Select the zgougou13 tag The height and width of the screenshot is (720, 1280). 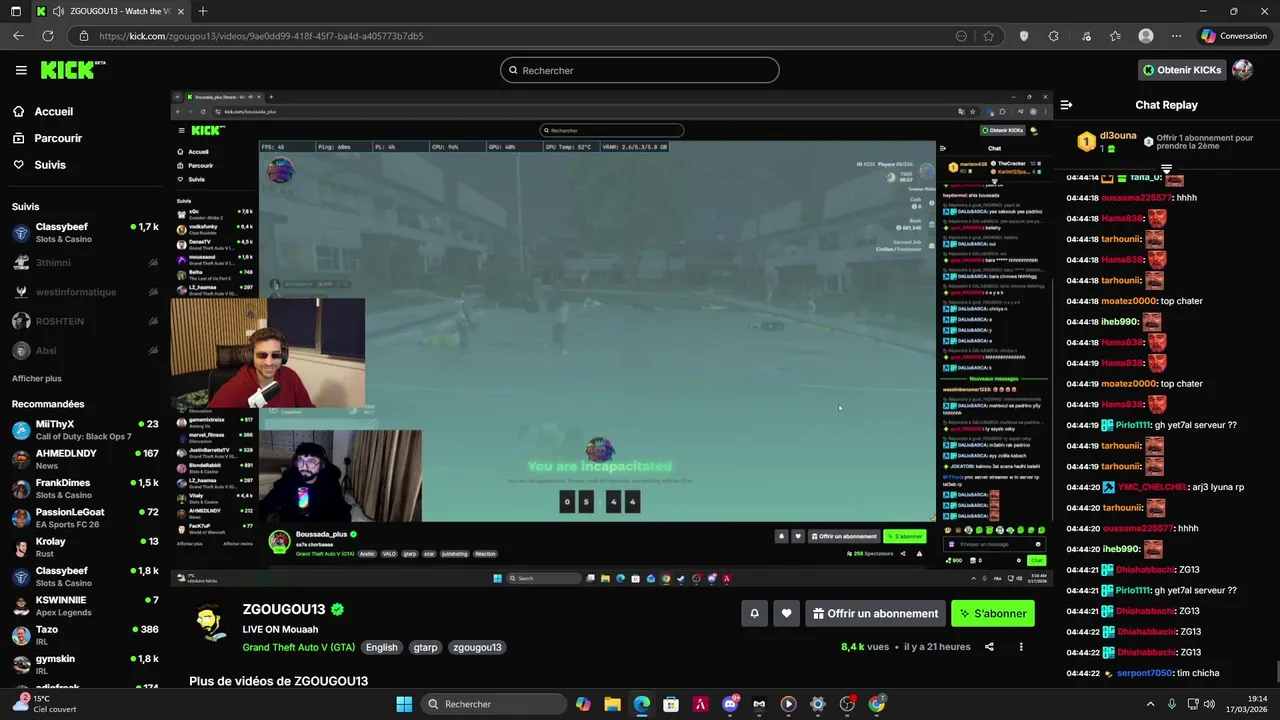pos(477,647)
